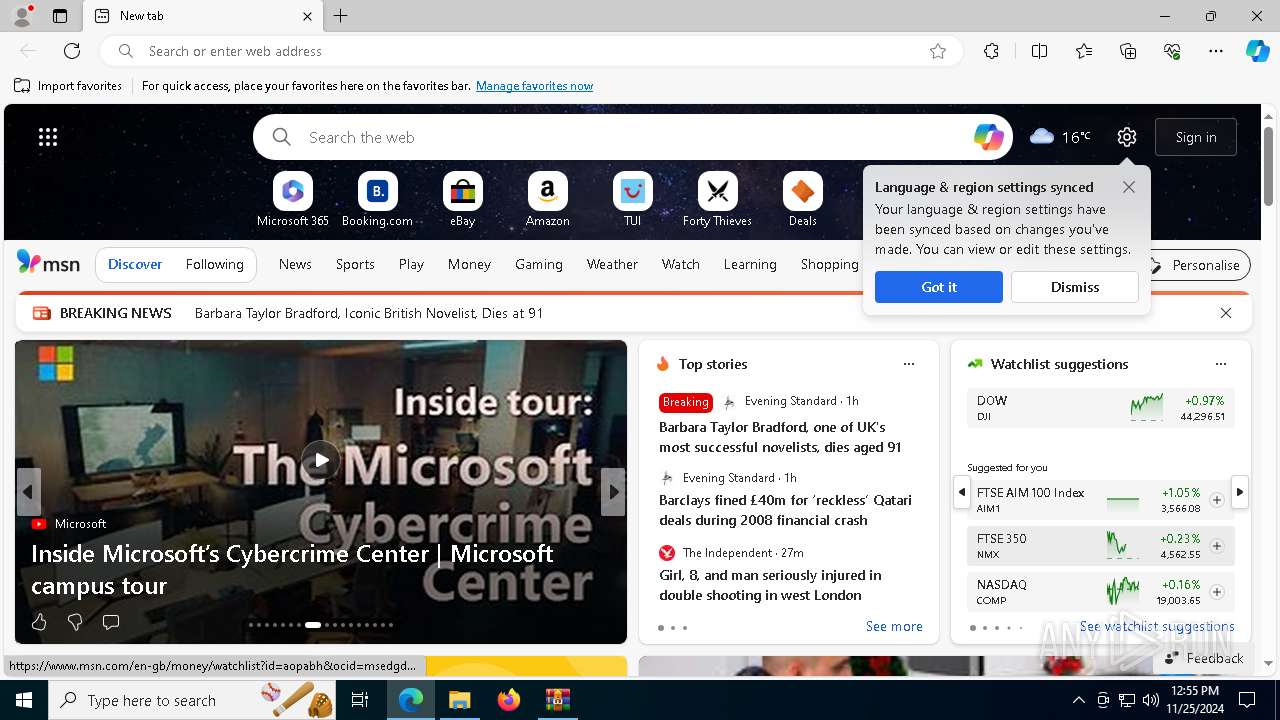Enable split screen view
1280x720 pixels.
point(1039,51)
